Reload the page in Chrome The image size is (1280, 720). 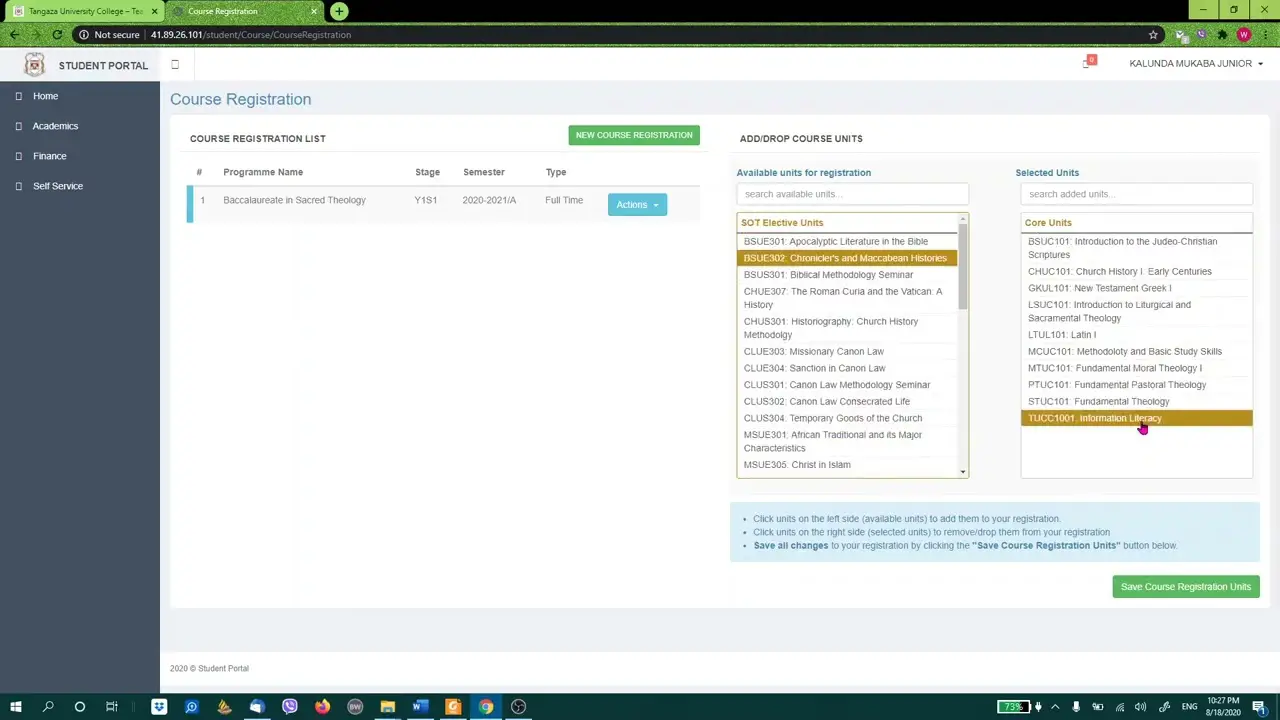(57, 35)
